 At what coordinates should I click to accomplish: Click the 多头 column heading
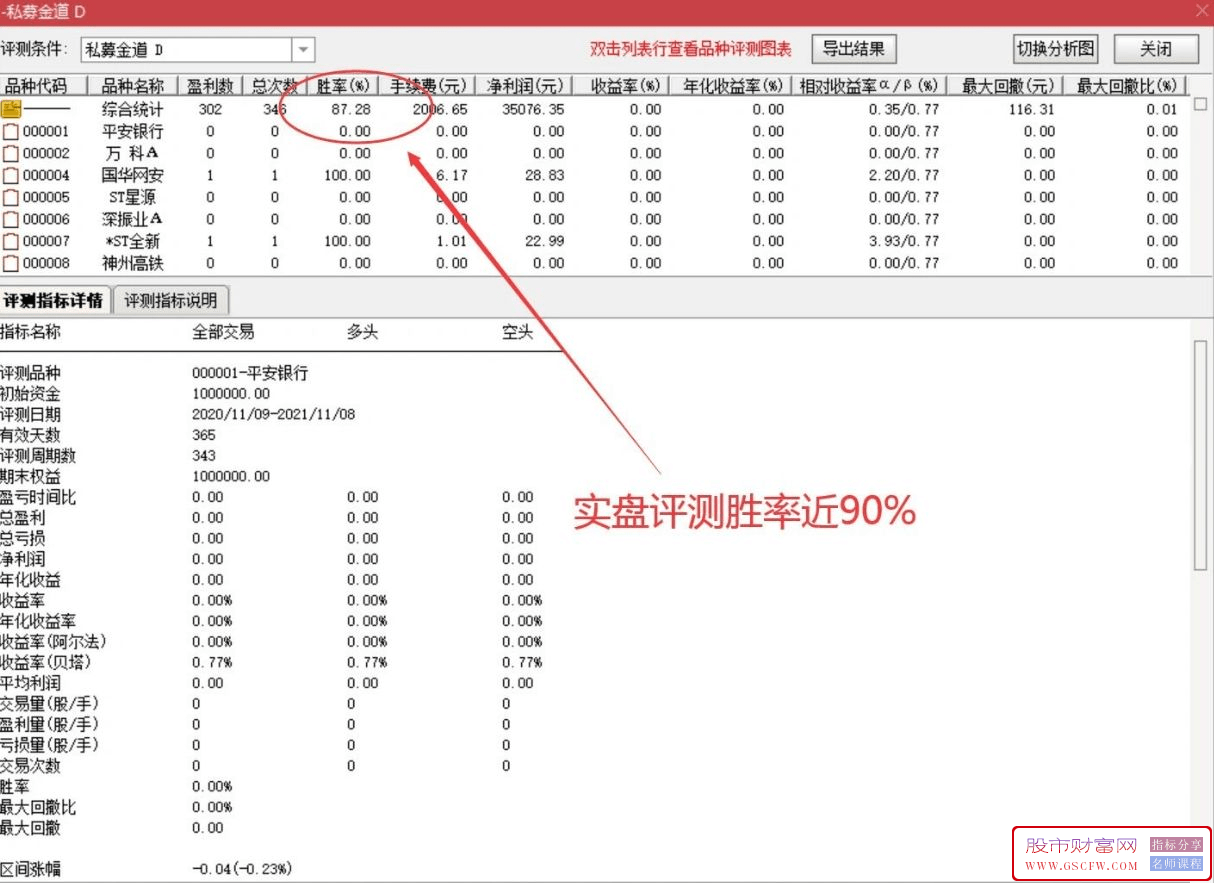[362, 332]
